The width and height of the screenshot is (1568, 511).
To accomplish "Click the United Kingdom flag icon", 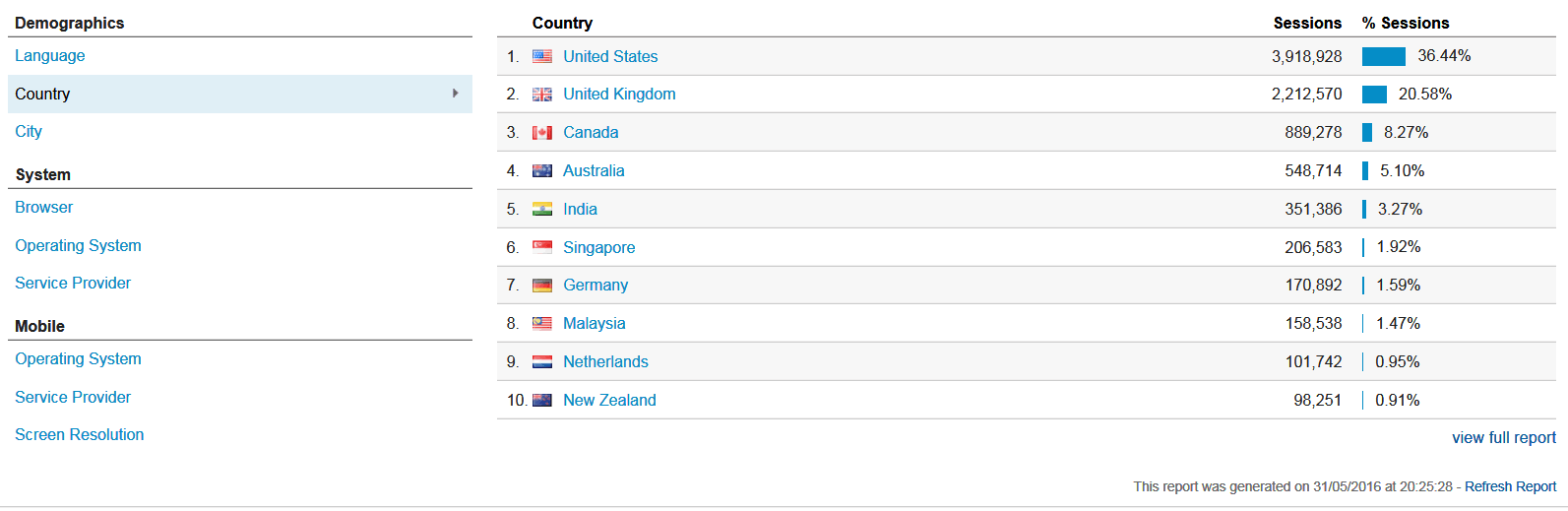I will pyautogui.click(x=541, y=95).
